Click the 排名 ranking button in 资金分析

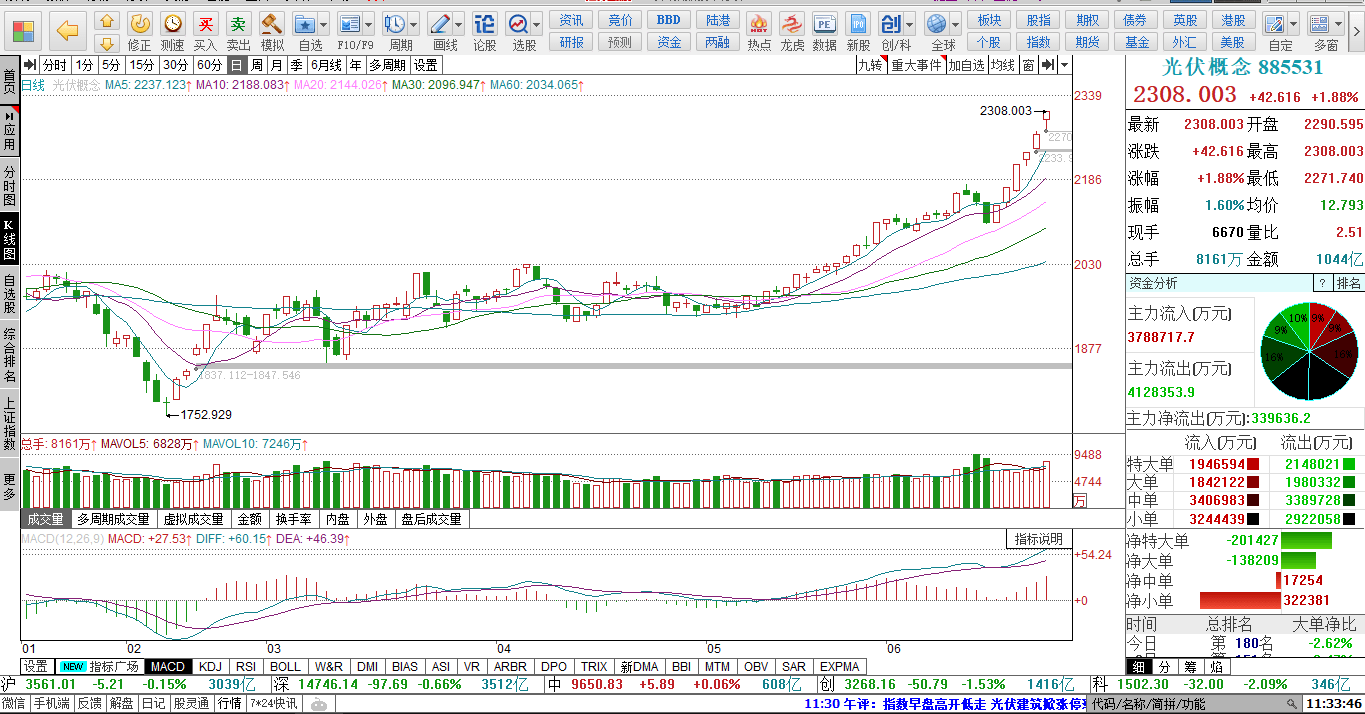tap(1349, 284)
